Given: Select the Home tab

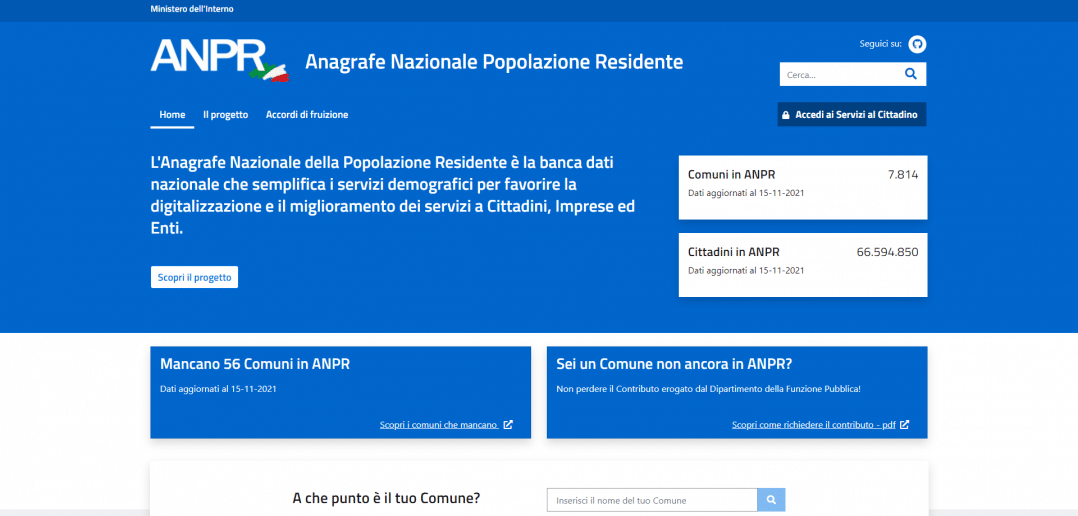Looking at the screenshot, I should [x=172, y=115].
